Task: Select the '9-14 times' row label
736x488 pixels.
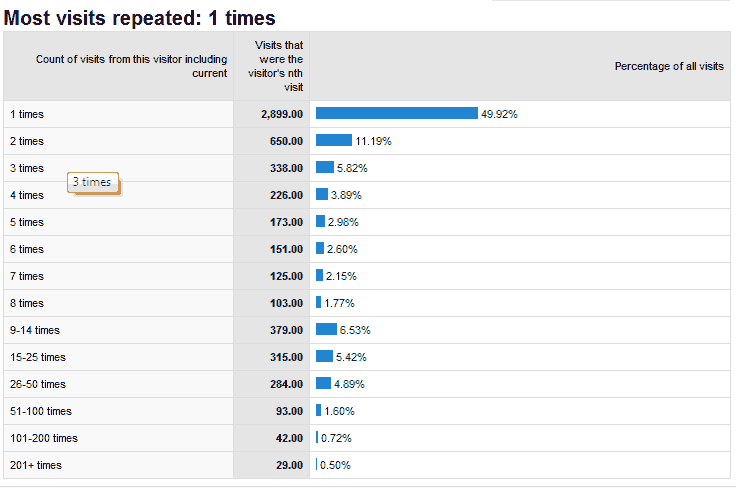Action: (34, 330)
